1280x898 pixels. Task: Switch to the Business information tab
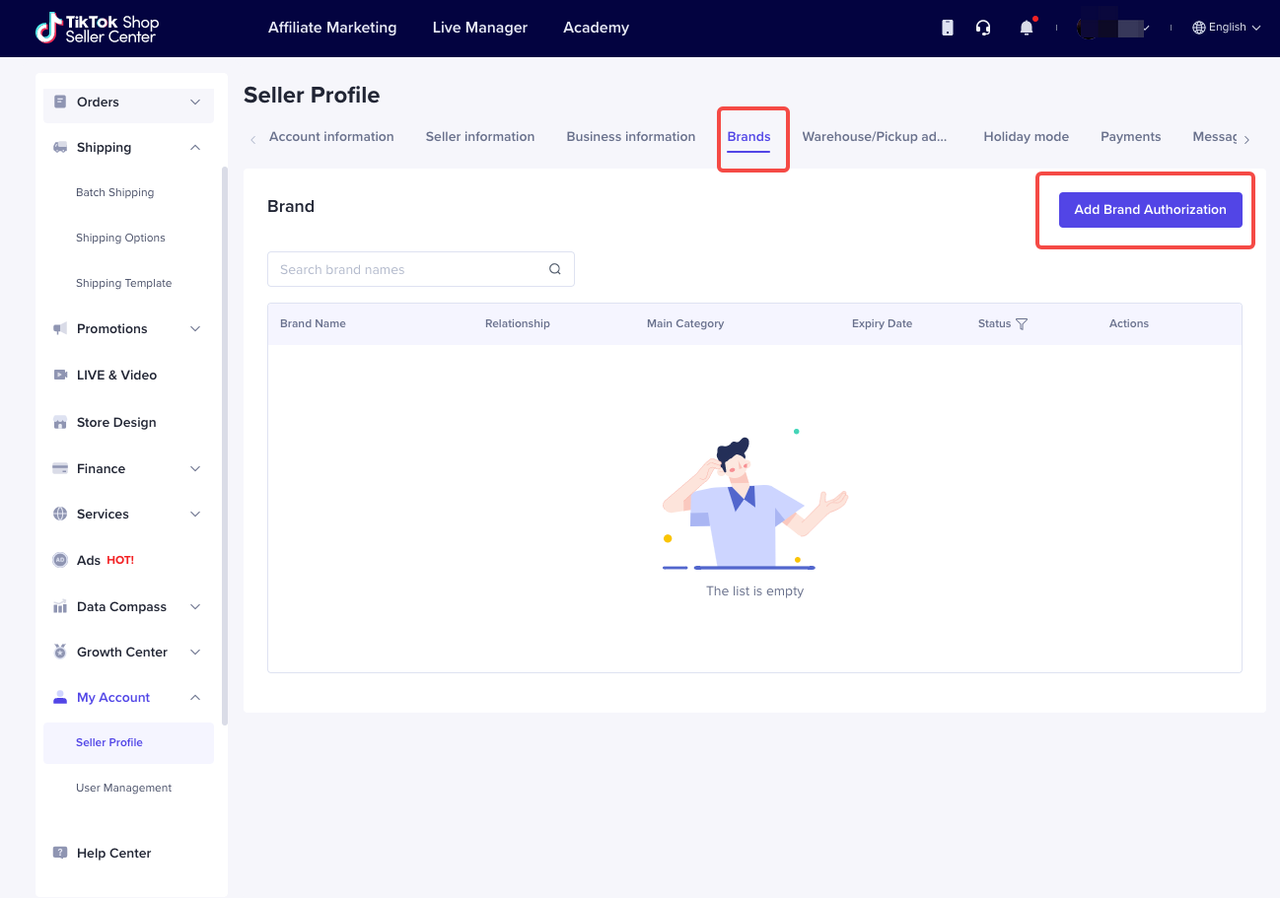631,137
